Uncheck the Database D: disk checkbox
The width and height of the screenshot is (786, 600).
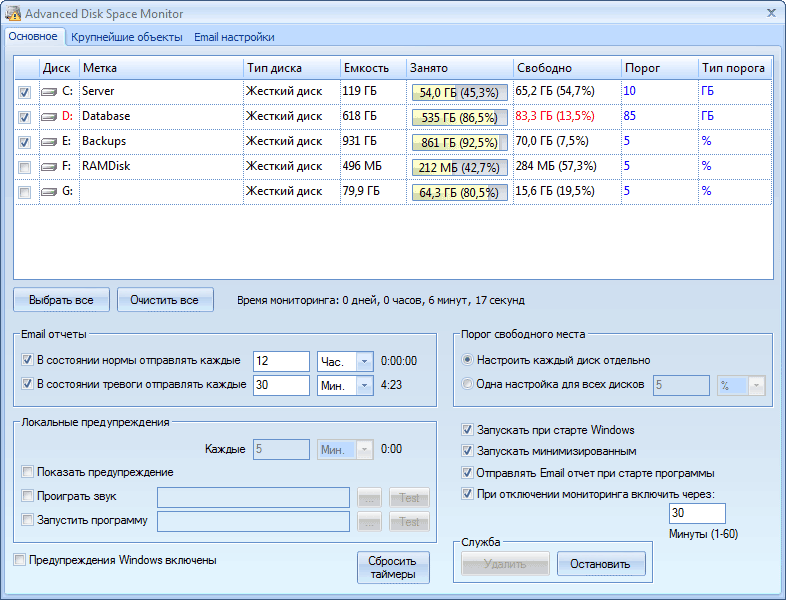pyautogui.click(x=25, y=117)
